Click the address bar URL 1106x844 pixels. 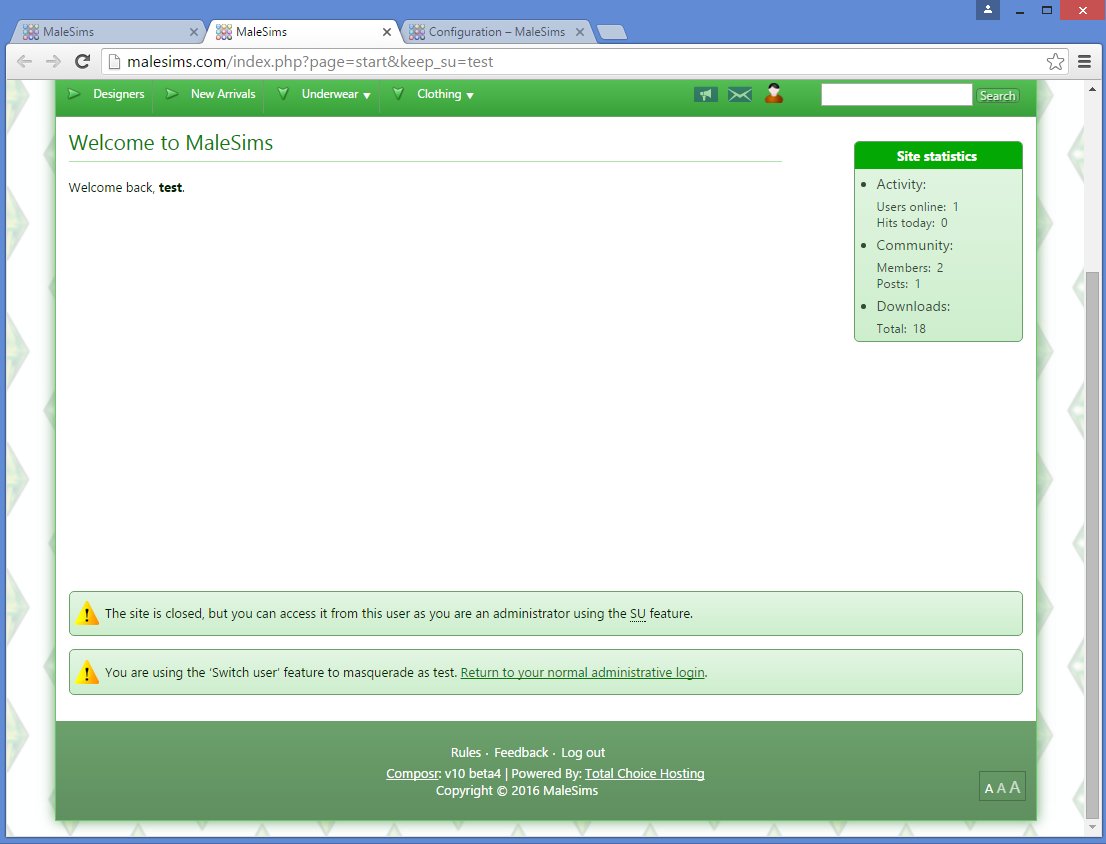pos(310,61)
